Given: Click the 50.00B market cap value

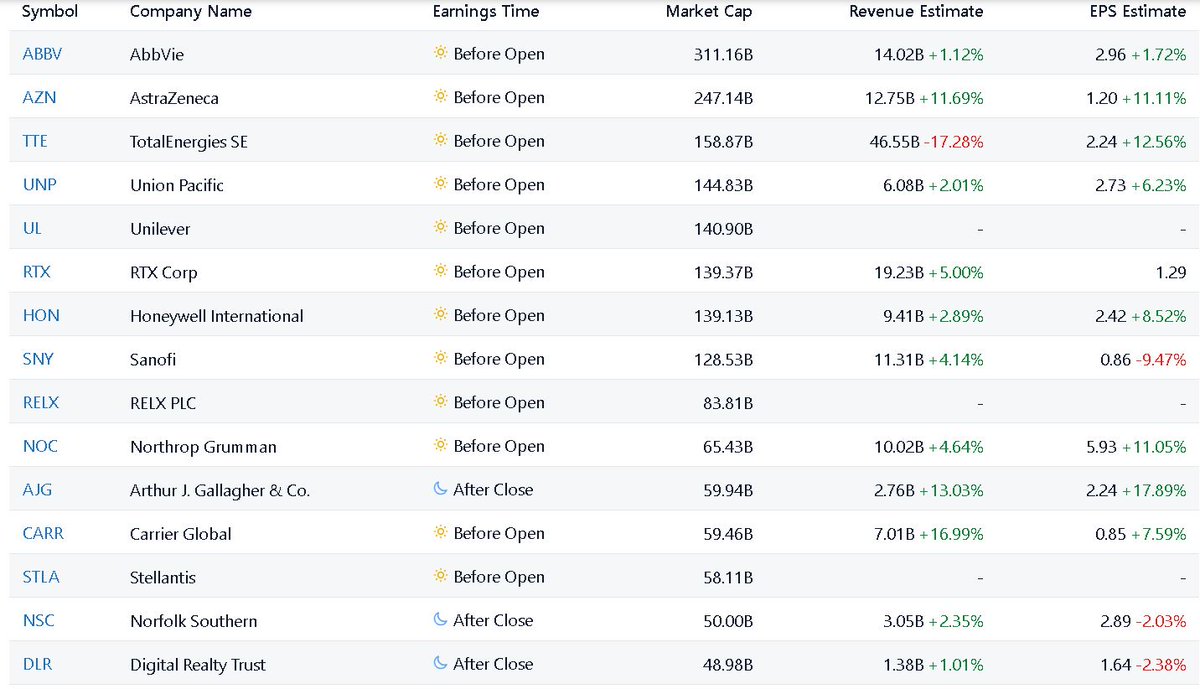Looking at the screenshot, I should pyautogui.click(x=728, y=621).
